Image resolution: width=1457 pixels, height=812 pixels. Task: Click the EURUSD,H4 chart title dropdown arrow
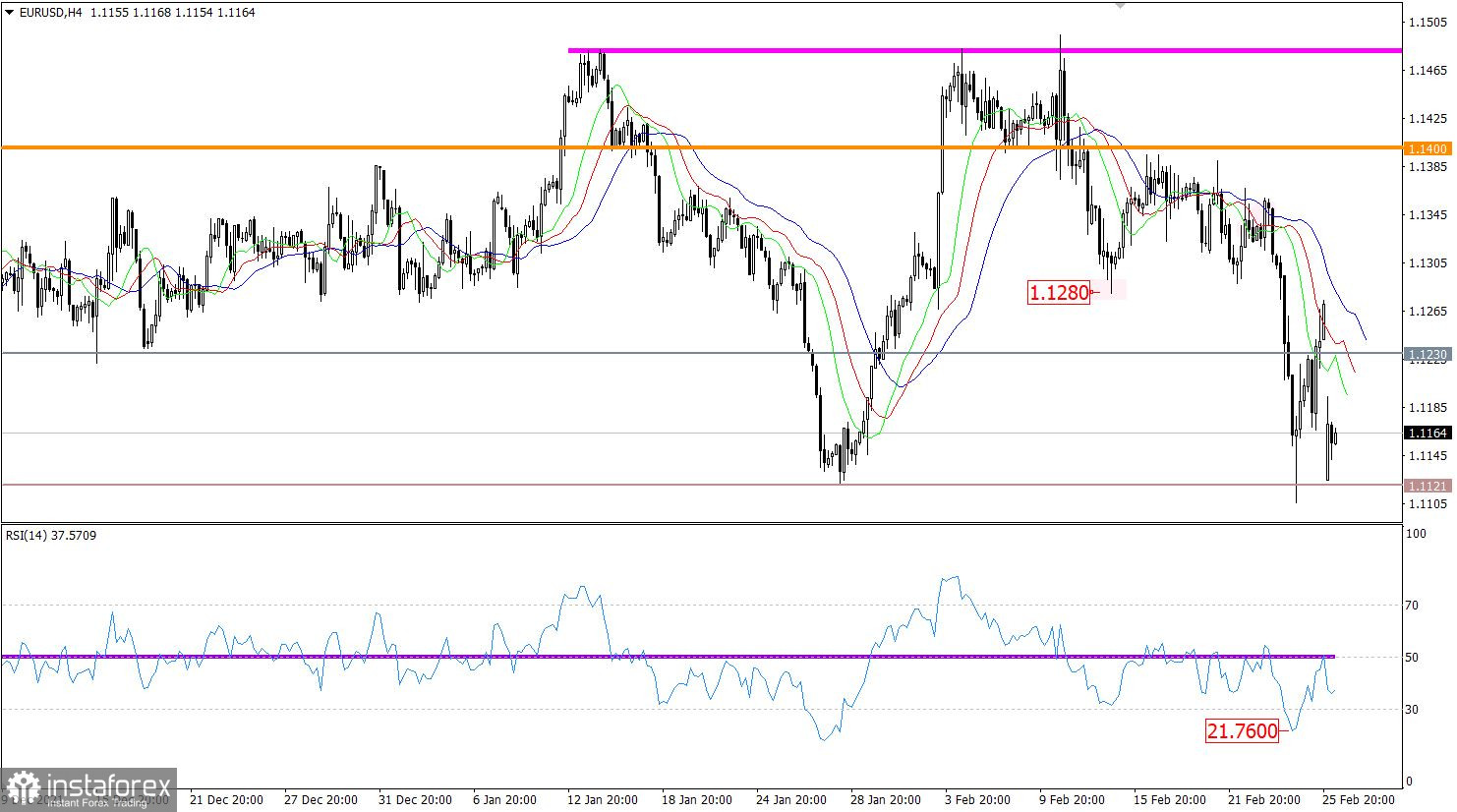click(x=10, y=13)
